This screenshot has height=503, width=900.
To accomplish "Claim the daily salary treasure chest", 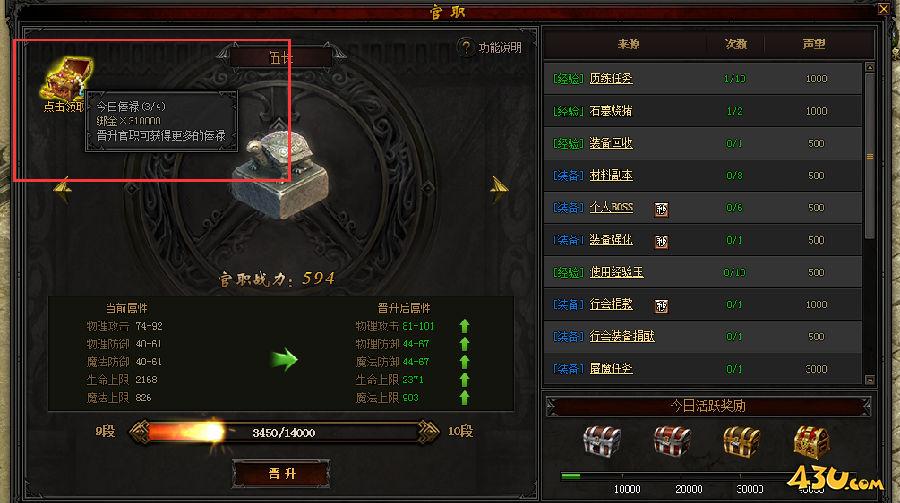I will coord(66,78).
